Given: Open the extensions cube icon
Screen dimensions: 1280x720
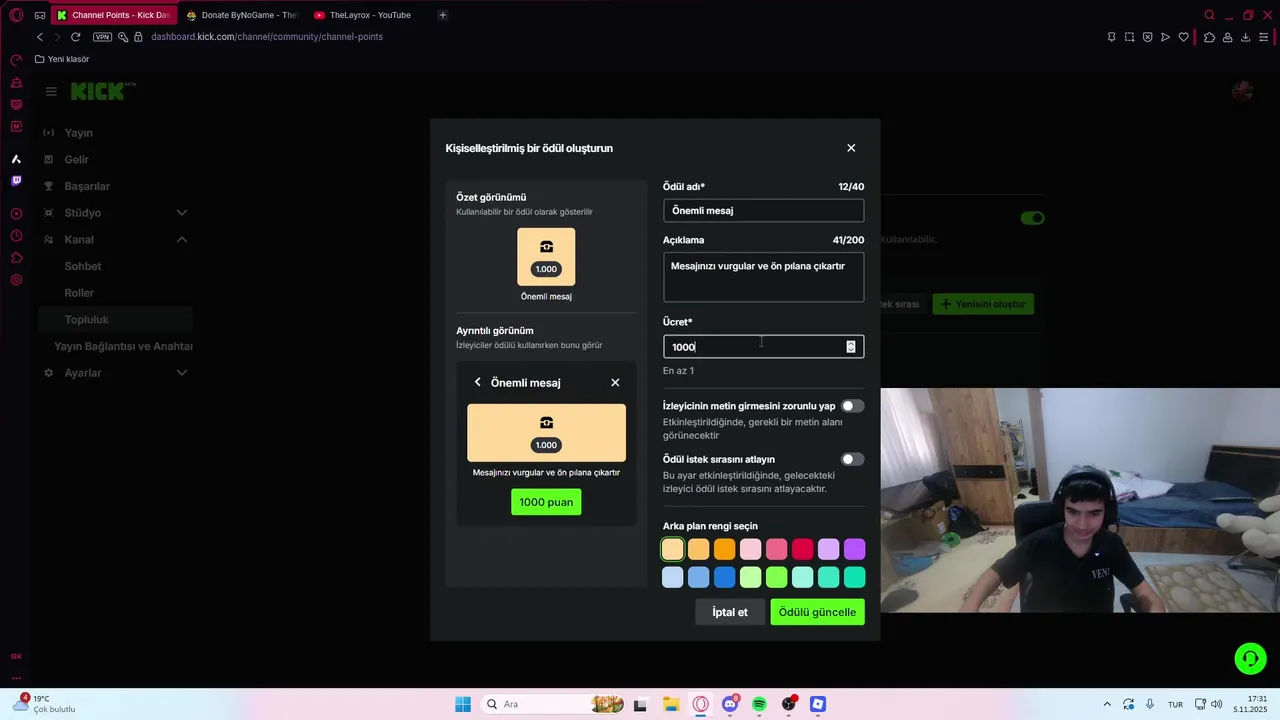Looking at the screenshot, I should [1209, 37].
